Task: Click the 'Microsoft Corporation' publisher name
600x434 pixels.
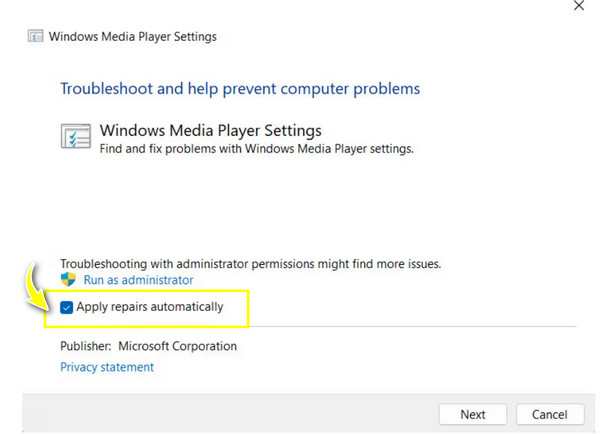Action: [177, 346]
